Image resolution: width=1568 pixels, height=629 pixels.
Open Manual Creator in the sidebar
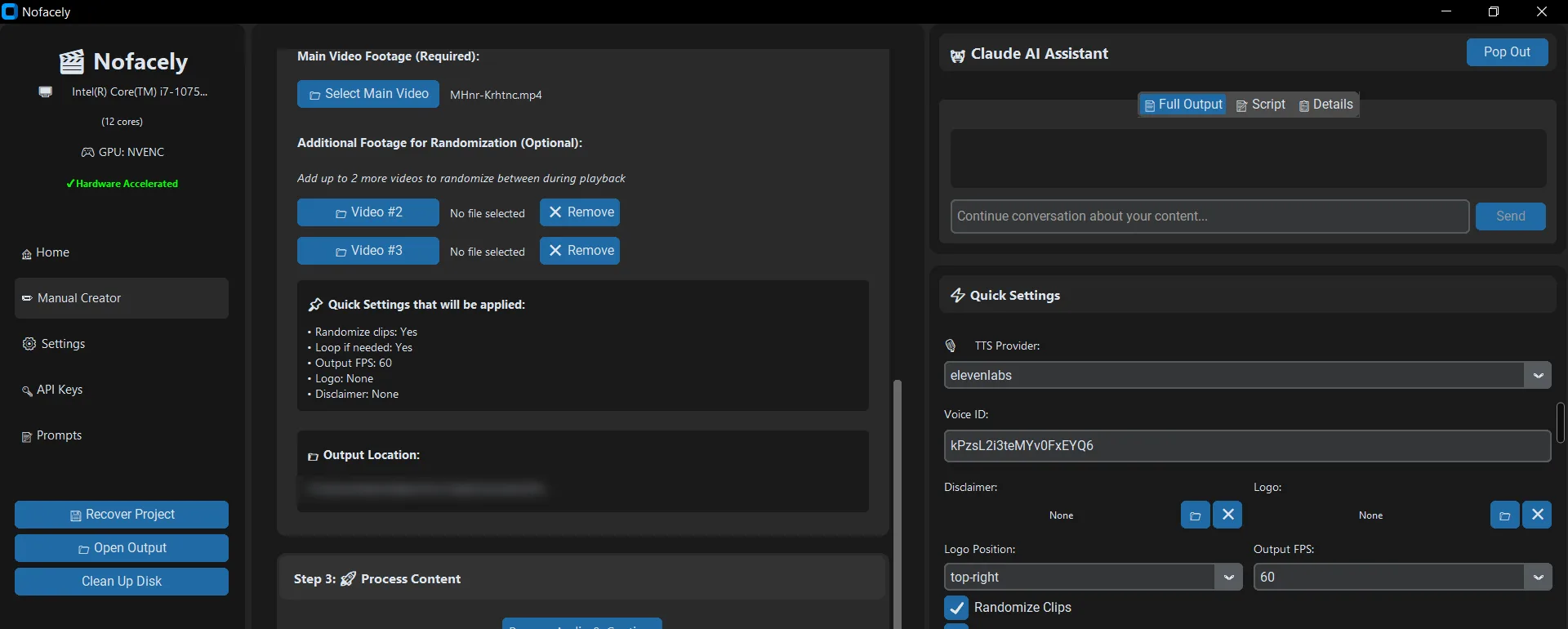(122, 298)
